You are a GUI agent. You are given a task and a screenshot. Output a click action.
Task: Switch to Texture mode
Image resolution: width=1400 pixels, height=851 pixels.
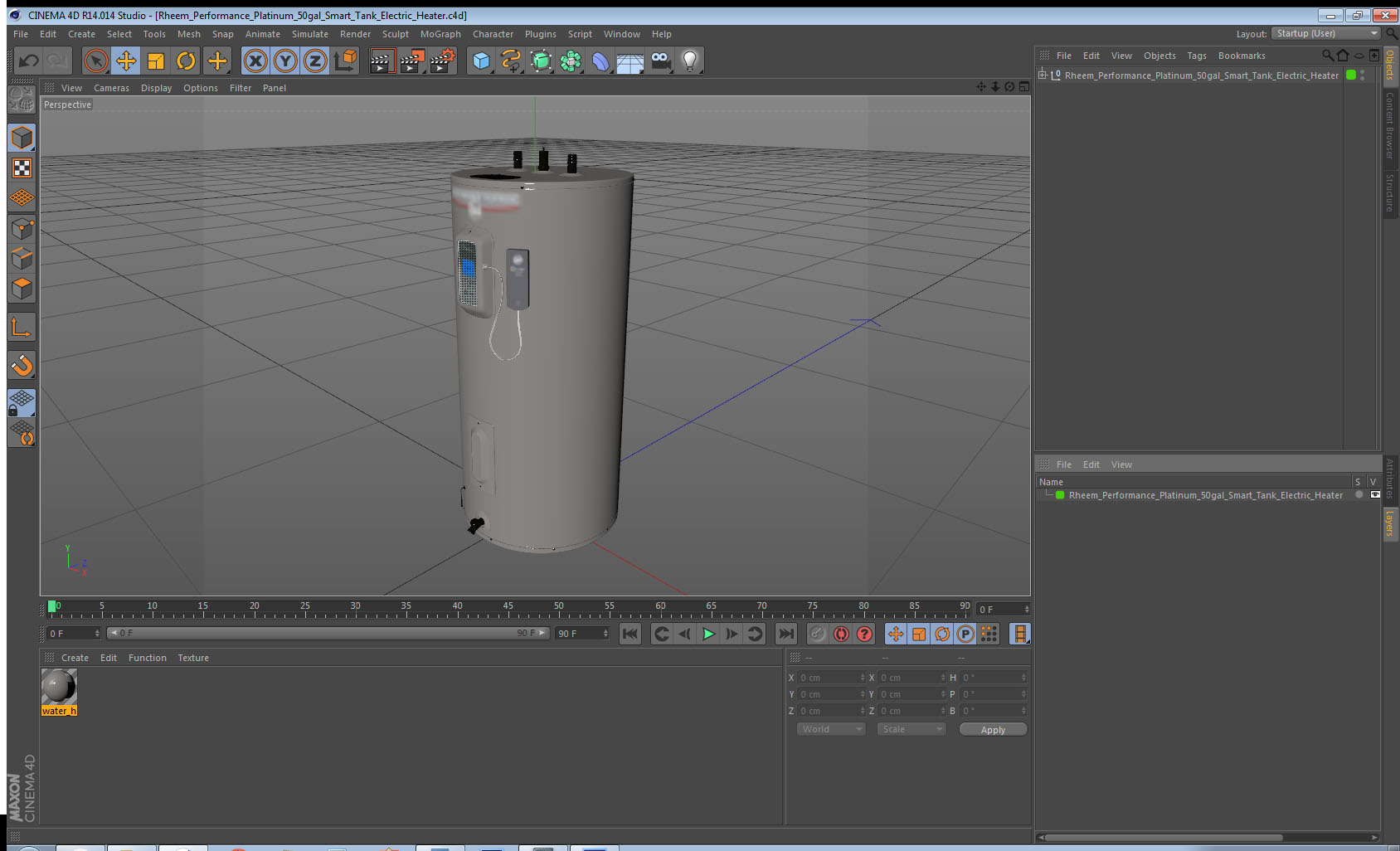22,168
